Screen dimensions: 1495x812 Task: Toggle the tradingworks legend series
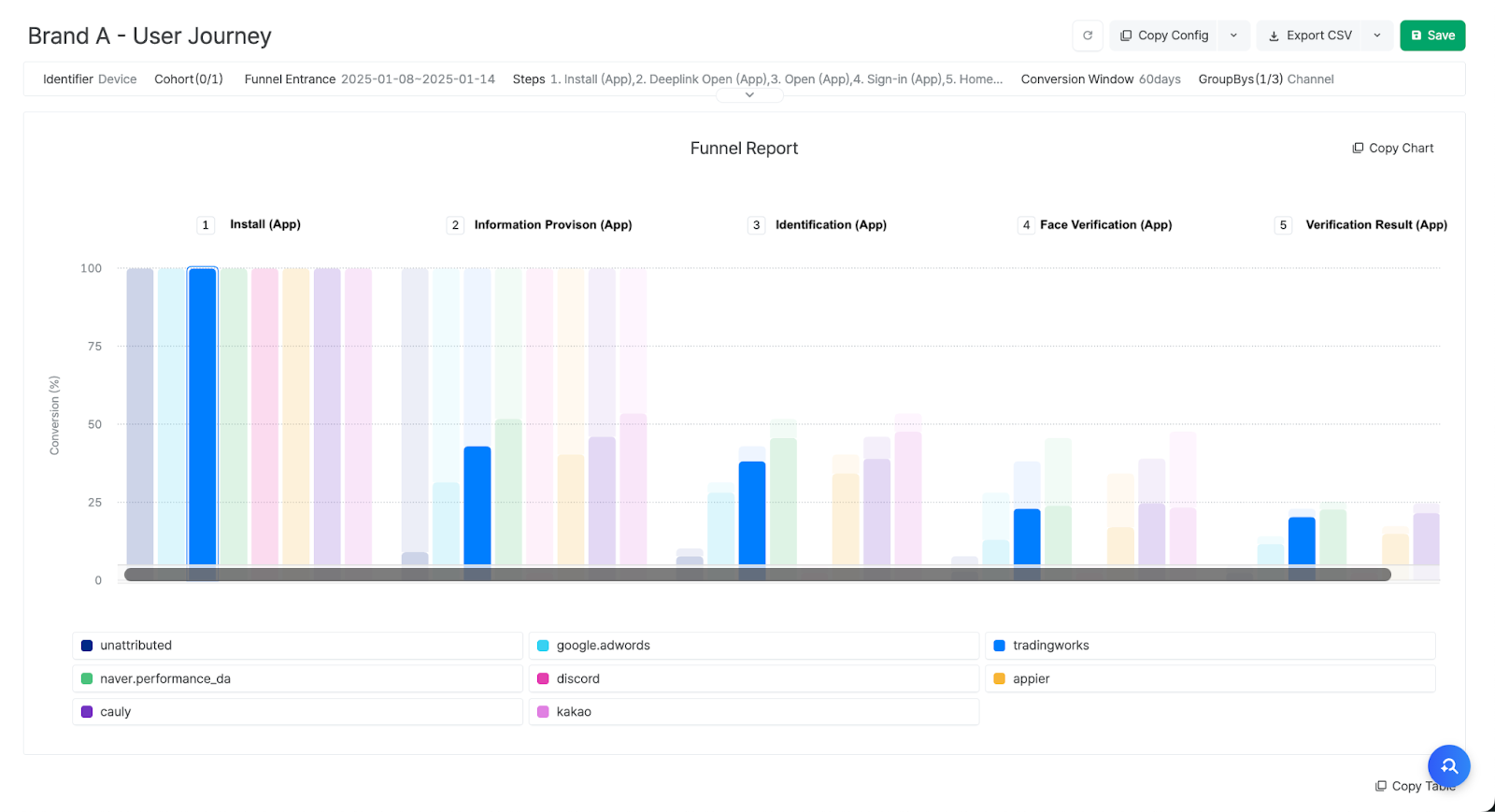pyautogui.click(x=1050, y=646)
